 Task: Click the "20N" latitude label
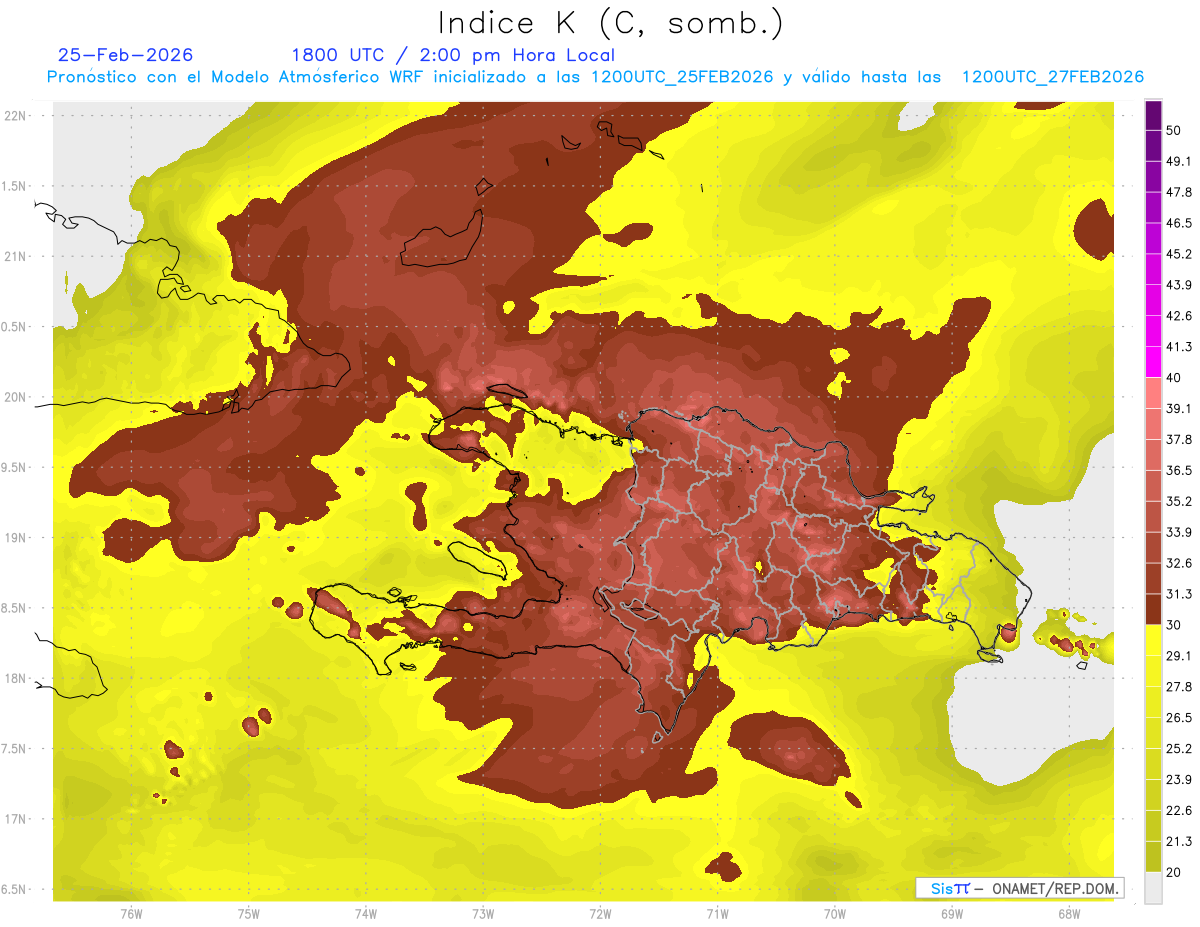(x=15, y=397)
